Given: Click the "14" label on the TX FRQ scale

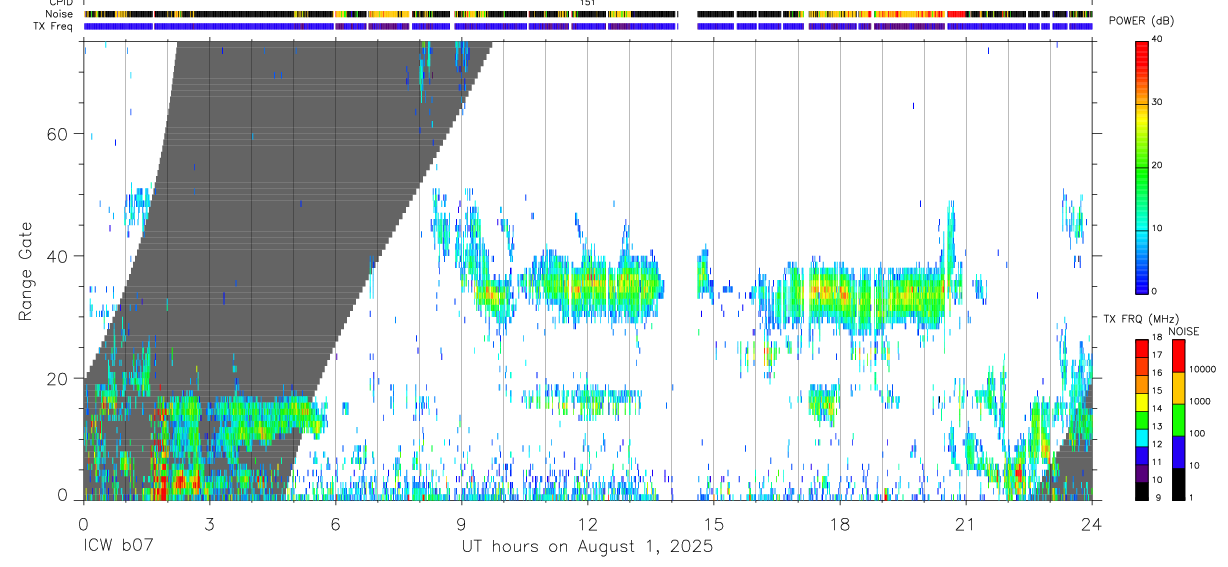Looking at the screenshot, I should [1158, 408].
